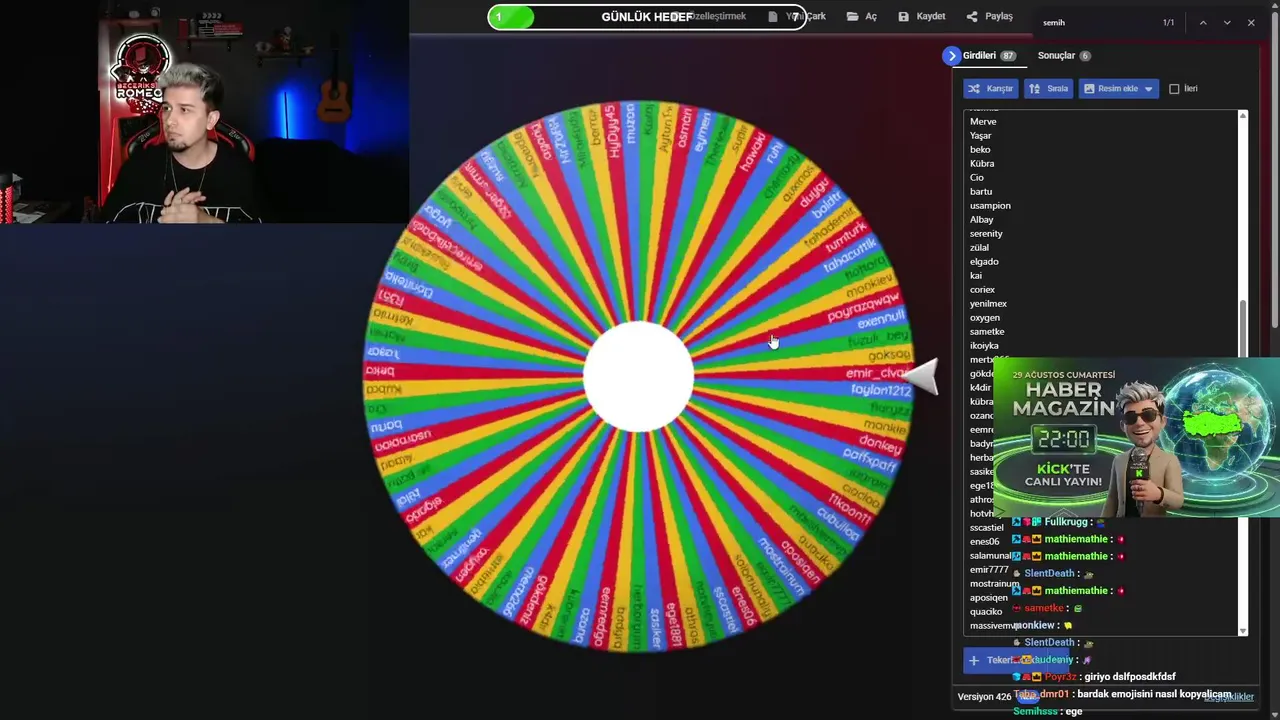Click the Haber Magazin overlay banner
Viewport: 1280px width, 720px height.
1136,437
